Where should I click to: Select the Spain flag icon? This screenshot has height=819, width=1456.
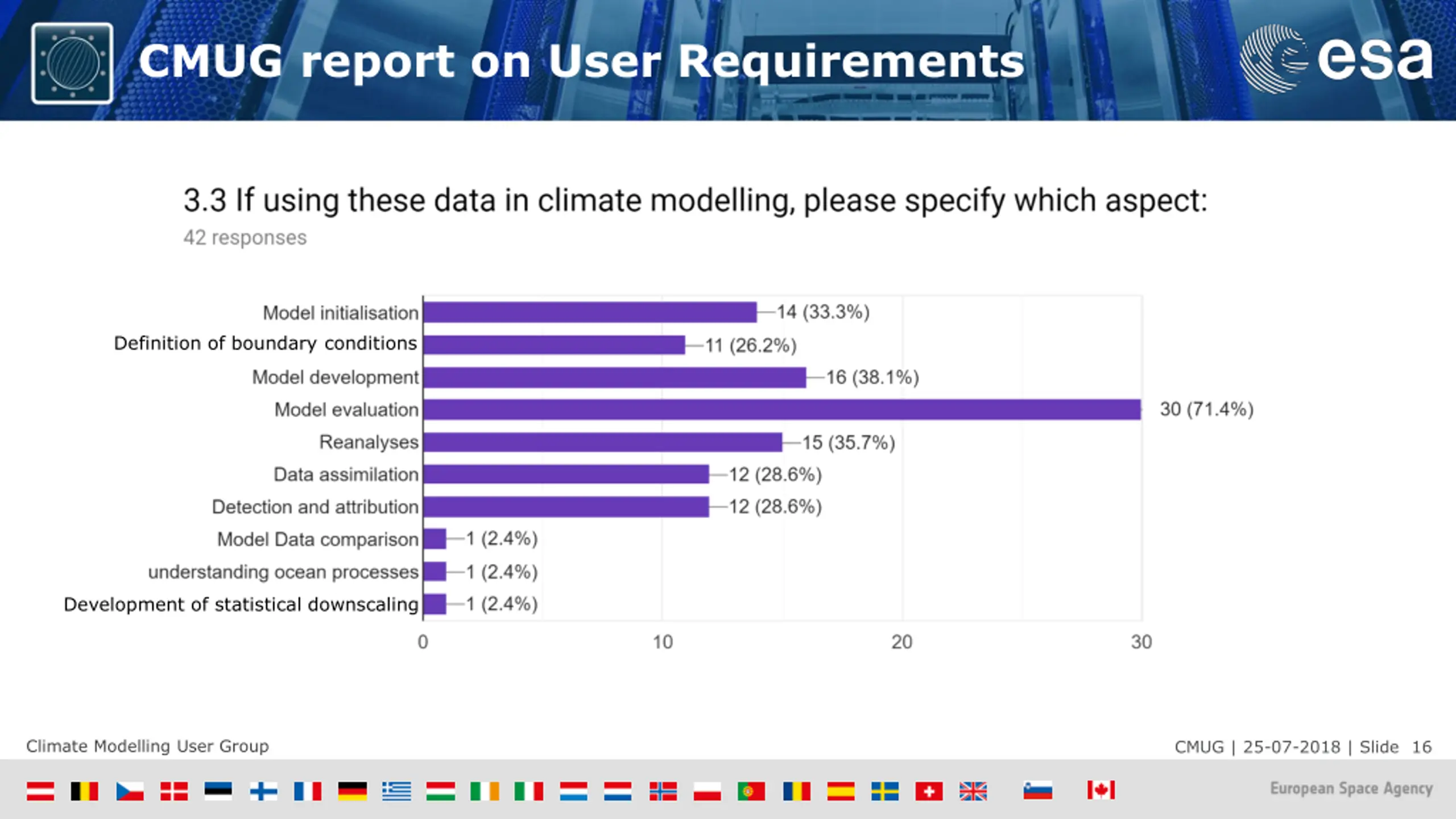click(841, 791)
